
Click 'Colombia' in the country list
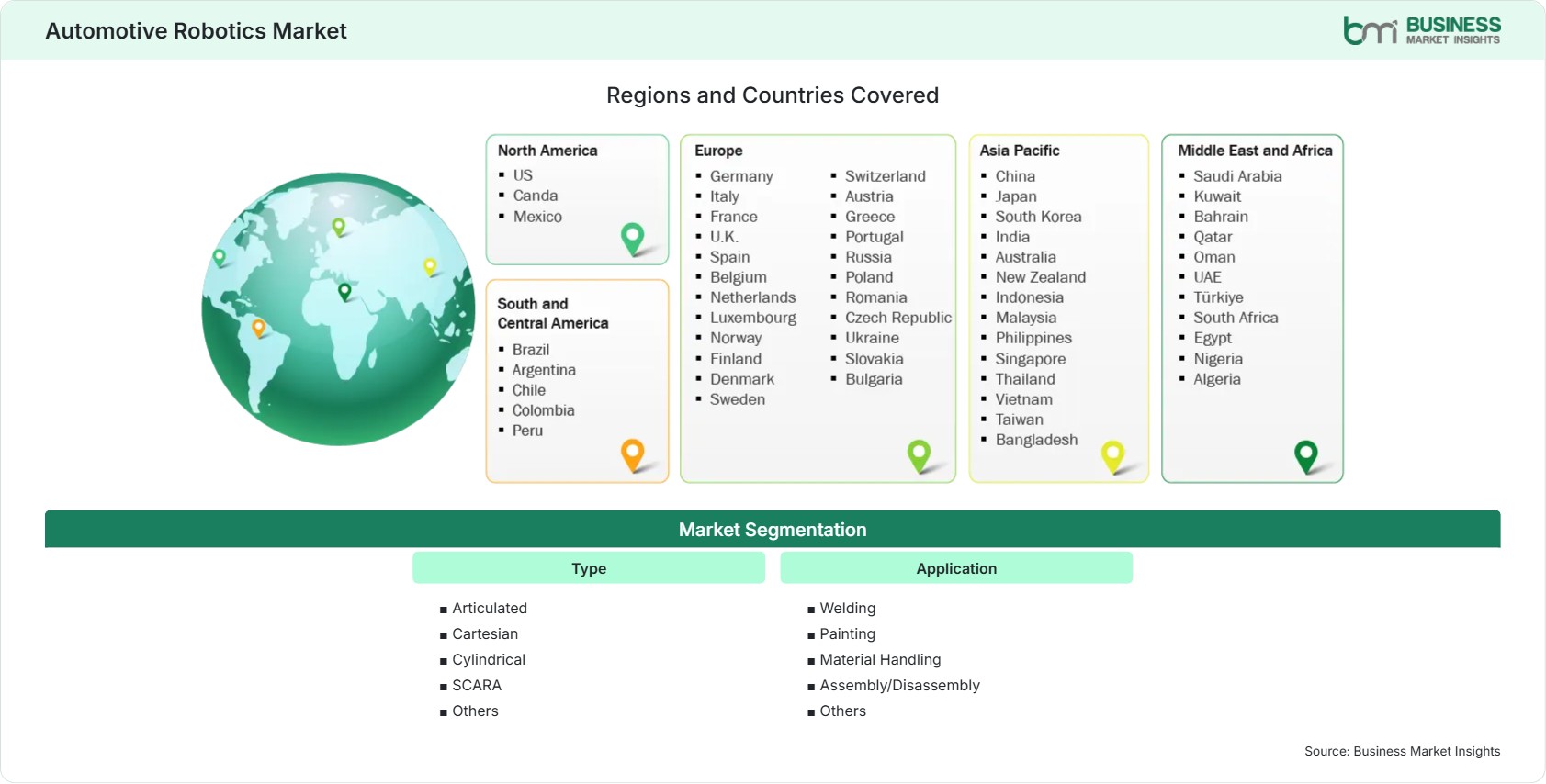[544, 410]
